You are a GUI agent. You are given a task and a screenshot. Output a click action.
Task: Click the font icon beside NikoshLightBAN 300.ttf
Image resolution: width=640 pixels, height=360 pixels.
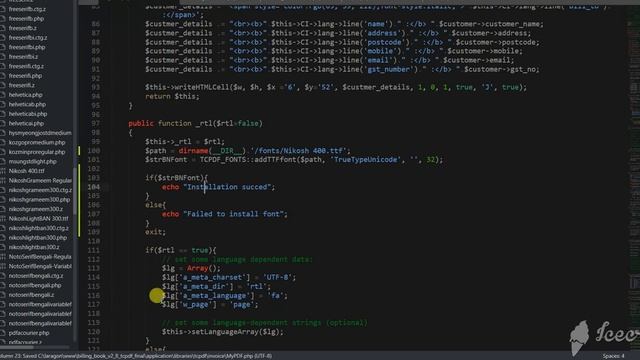3,218
